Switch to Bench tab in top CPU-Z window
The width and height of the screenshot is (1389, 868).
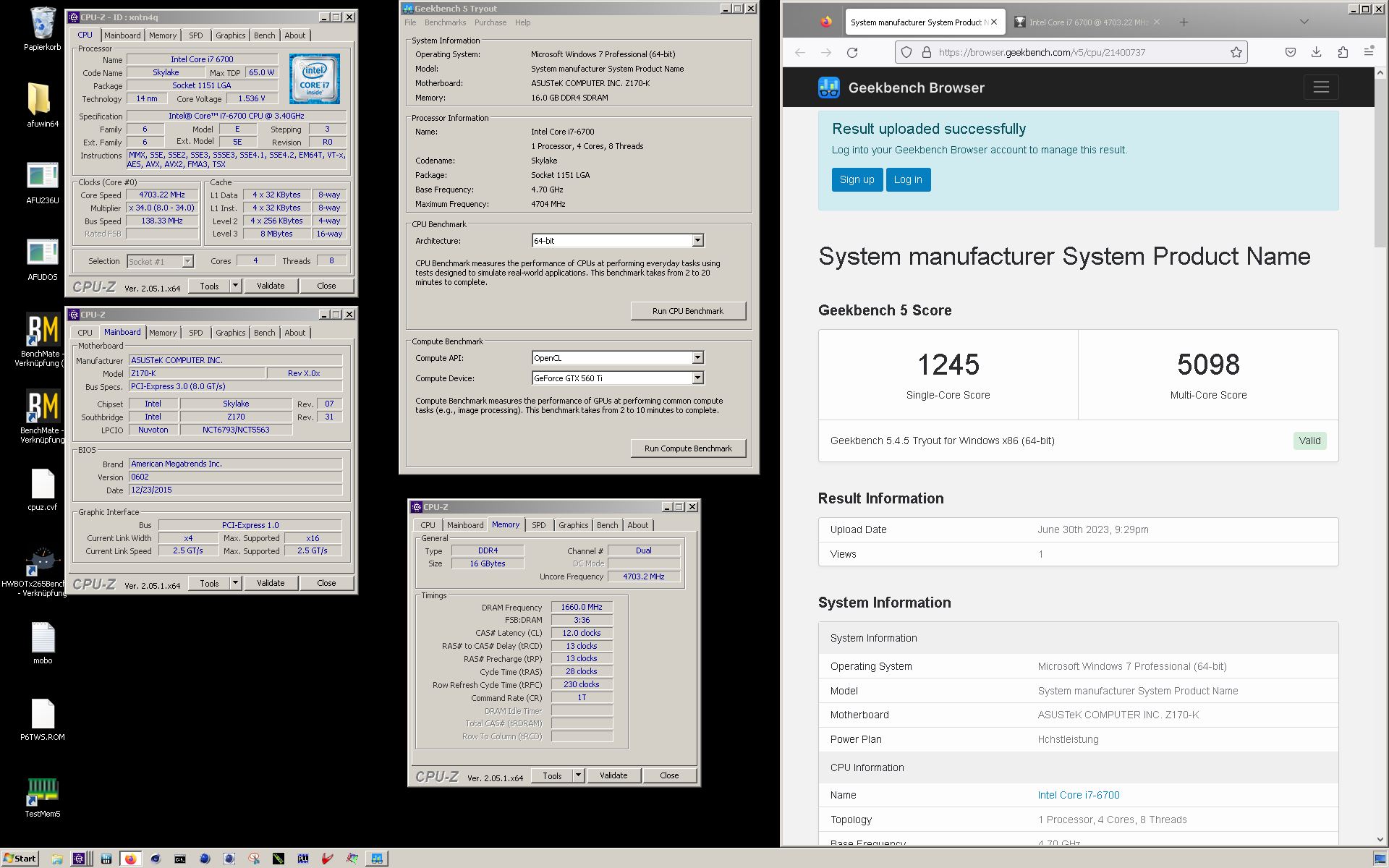pos(264,35)
